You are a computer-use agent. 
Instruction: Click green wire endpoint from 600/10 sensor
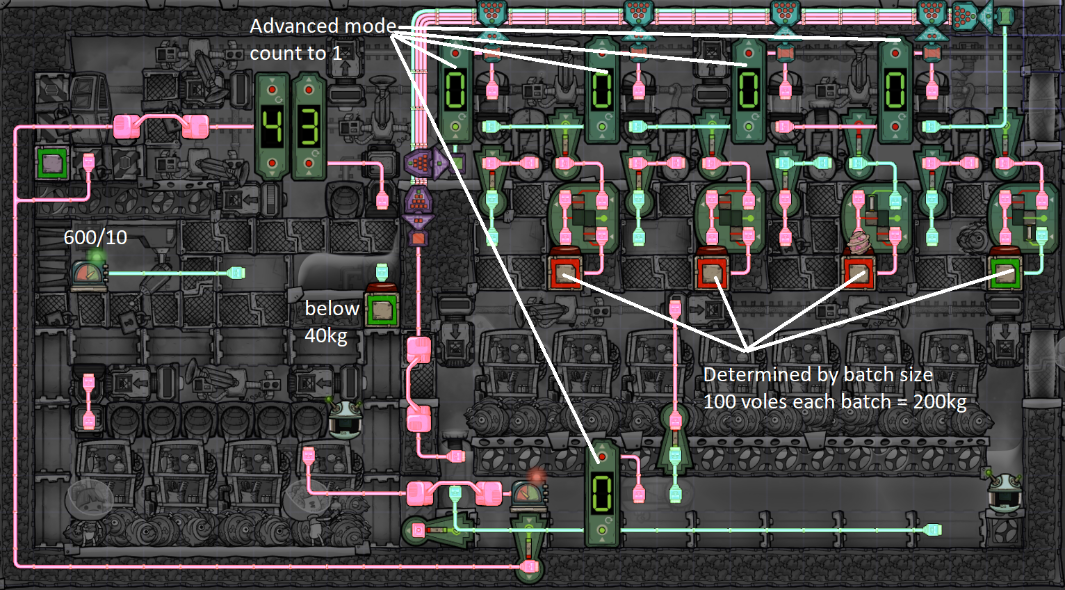pyautogui.click(x=236, y=273)
